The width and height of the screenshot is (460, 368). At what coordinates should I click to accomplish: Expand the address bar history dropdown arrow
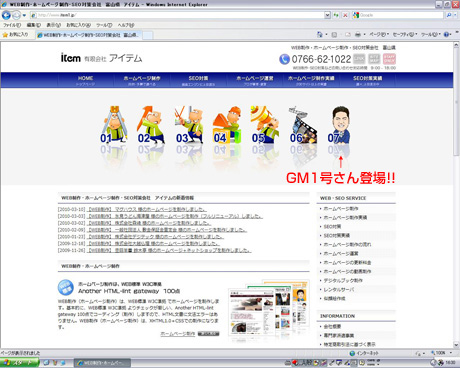pos(327,15)
